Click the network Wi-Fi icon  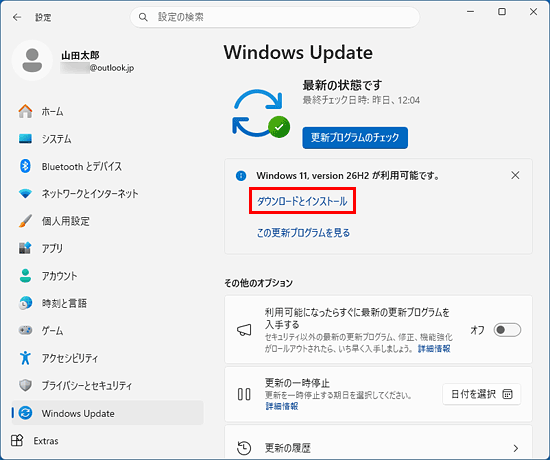pyautogui.click(x=25, y=193)
